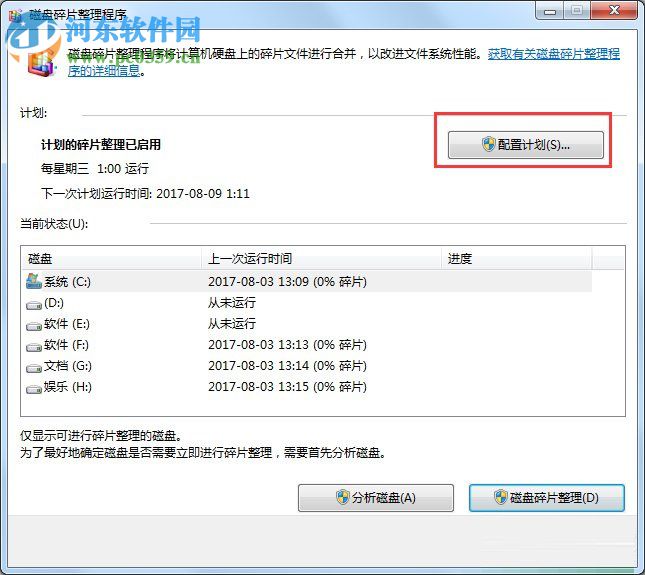Select the 软件 (E:) row name
The height and width of the screenshot is (575, 645).
click(x=67, y=324)
